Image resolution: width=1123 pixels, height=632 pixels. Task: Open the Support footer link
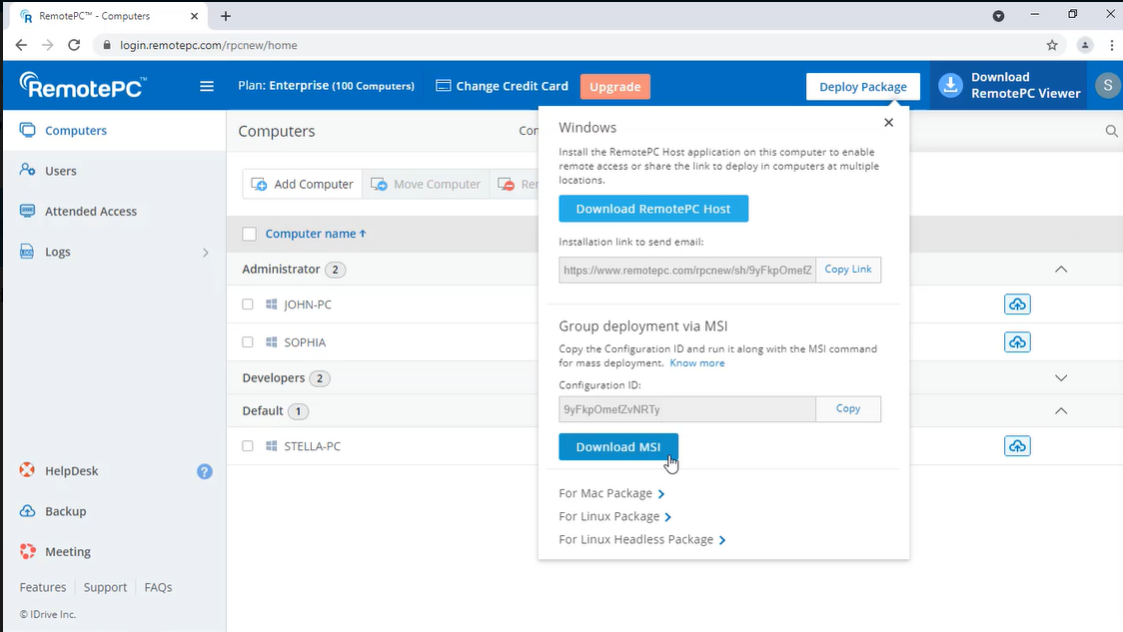pyautogui.click(x=105, y=587)
